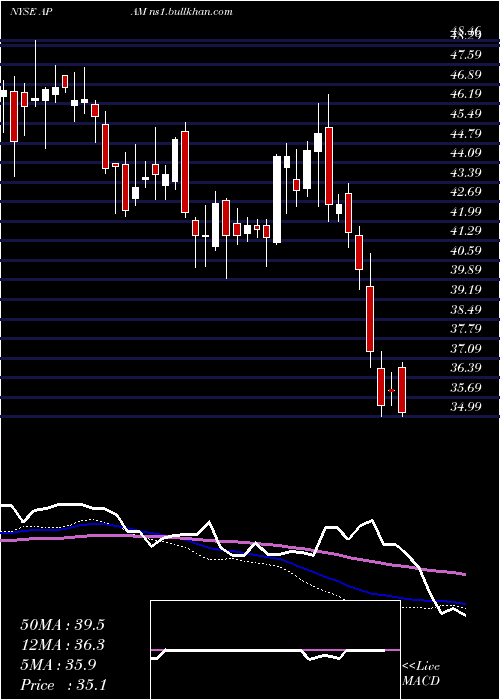Image resolution: width=500 pixels, height=700 pixels.
Task: Select the 39.19 price level label
Action: pos(466,289)
